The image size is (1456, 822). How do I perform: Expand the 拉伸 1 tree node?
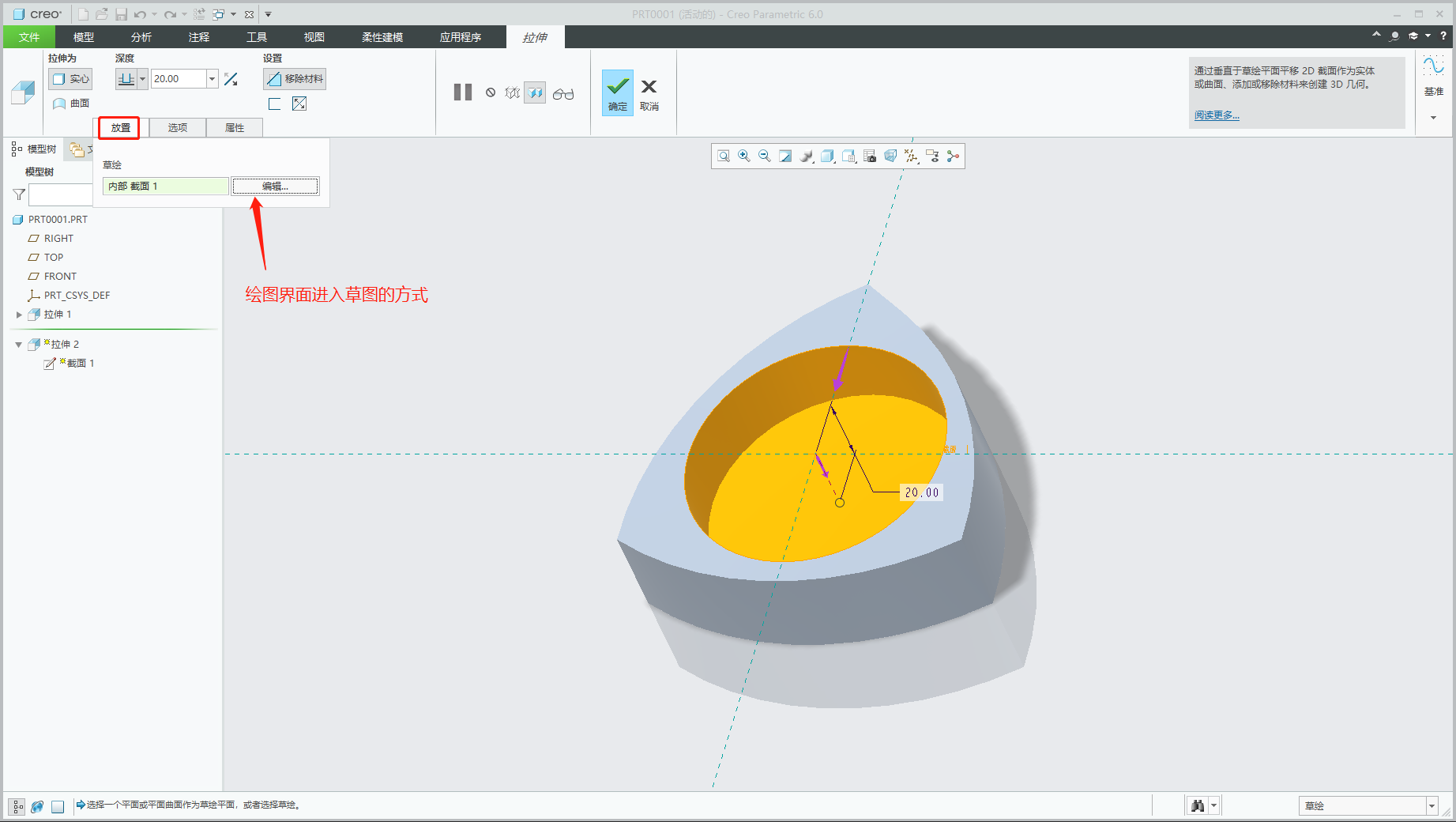click(19, 315)
